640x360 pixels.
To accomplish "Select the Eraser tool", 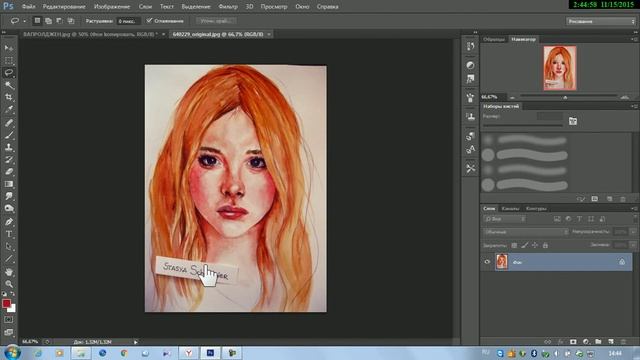I will pyautogui.click(x=9, y=171).
